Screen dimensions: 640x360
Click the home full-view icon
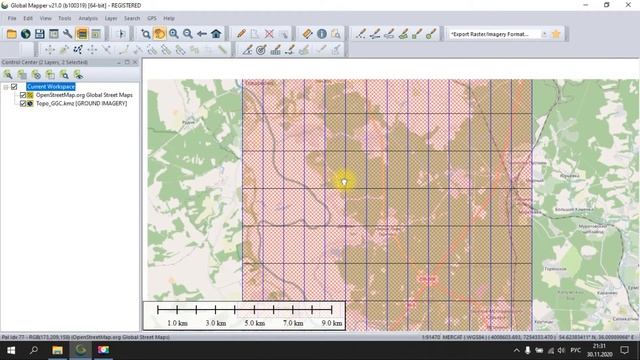click(x=216, y=34)
